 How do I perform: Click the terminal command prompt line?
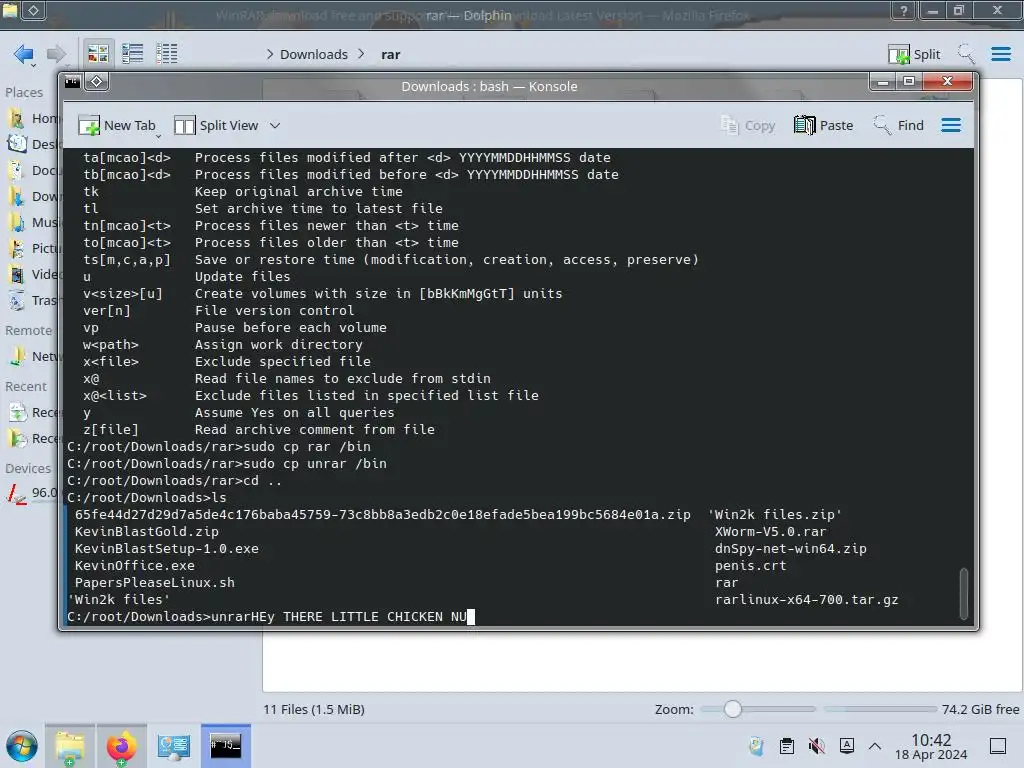(x=272, y=616)
